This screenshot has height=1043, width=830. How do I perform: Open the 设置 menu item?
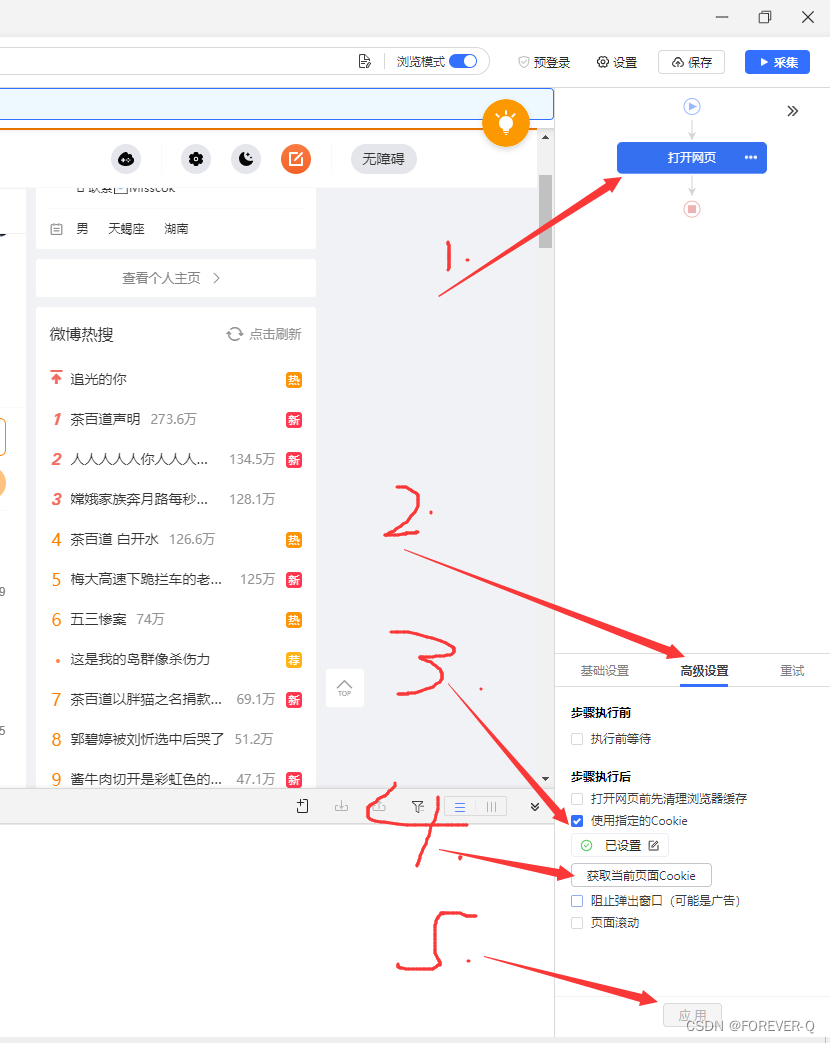click(617, 62)
